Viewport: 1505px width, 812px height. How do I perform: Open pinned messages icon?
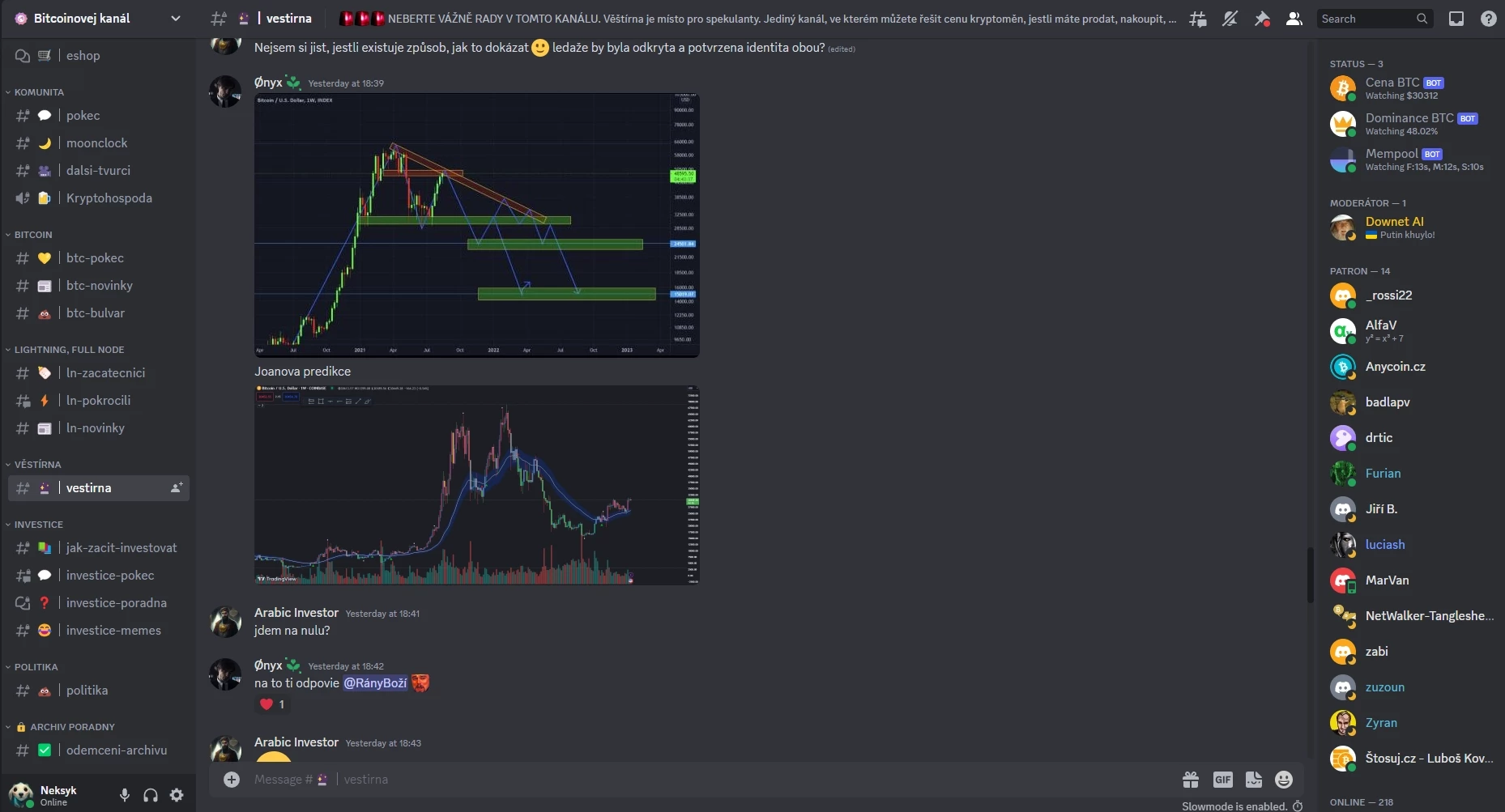pos(1262,19)
